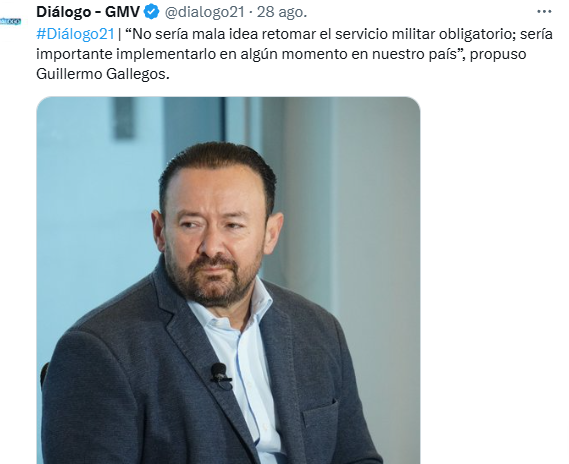Open the three-dot more options menu

(x=544, y=12)
